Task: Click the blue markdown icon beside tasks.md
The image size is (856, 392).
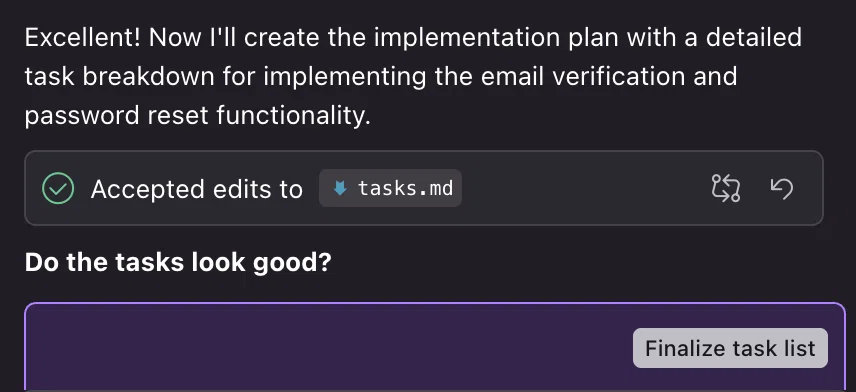Action: (340, 189)
